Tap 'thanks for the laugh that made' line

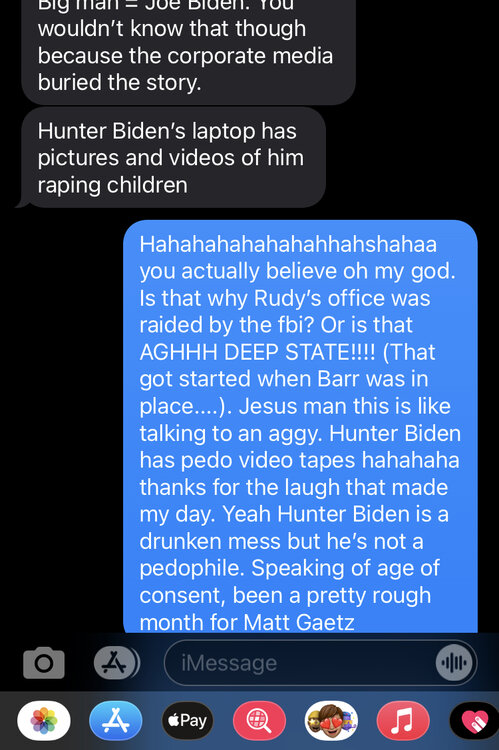(x=294, y=487)
